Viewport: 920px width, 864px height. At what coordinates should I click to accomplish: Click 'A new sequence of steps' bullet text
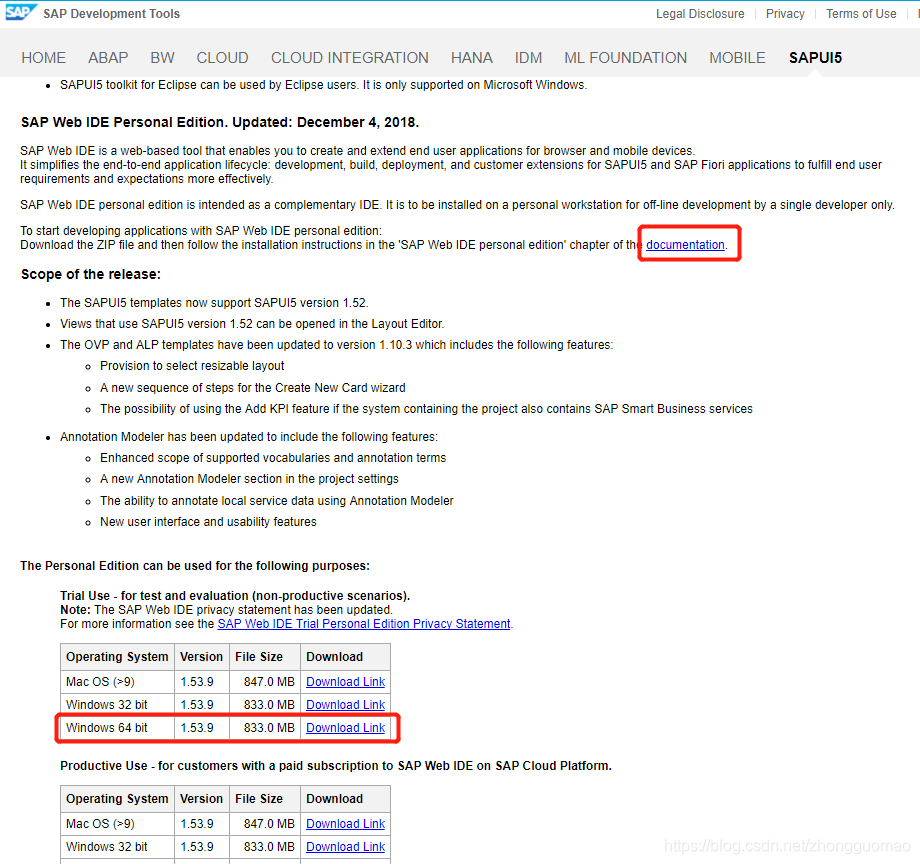point(253,388)
